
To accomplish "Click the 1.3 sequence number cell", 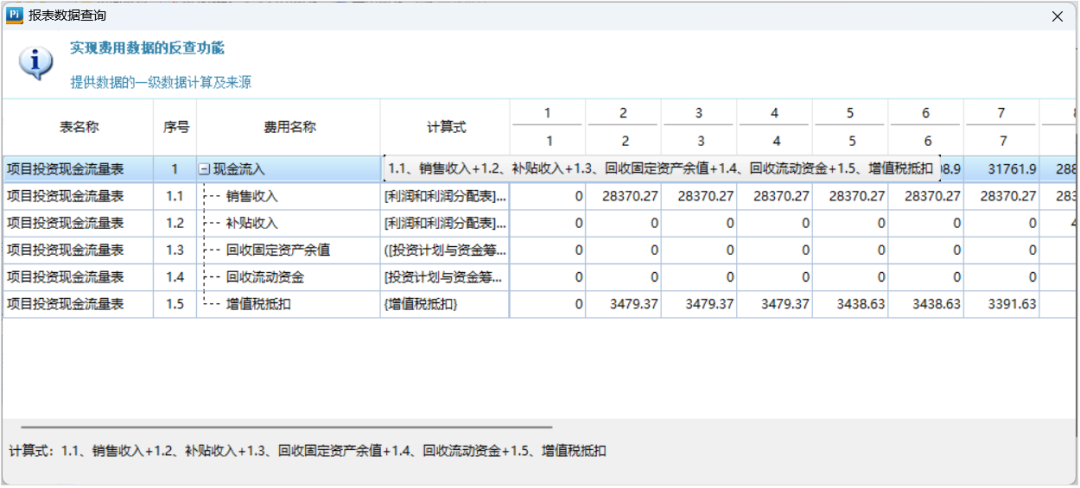I will click(175, 250).
